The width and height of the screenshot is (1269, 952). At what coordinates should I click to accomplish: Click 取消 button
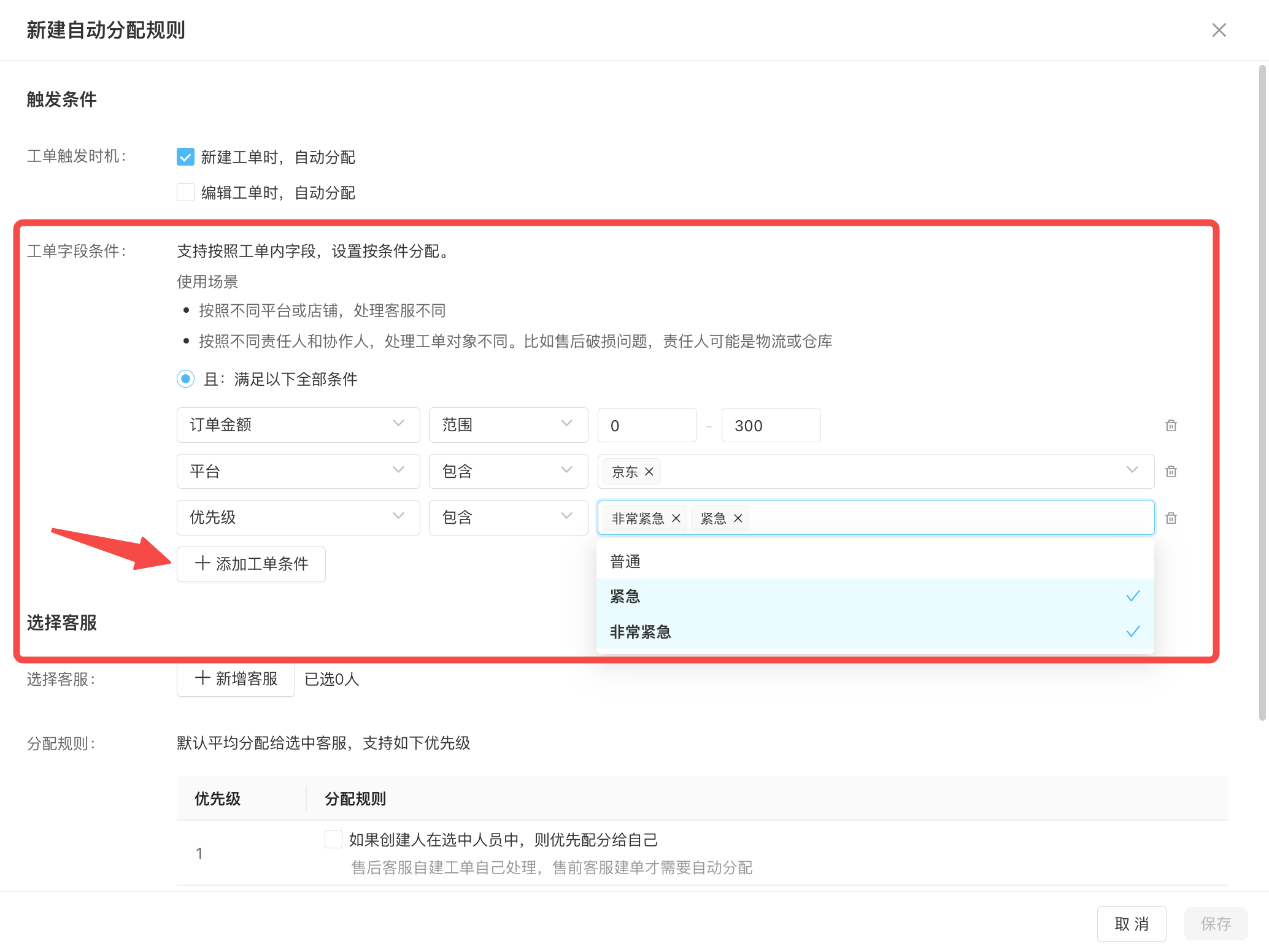(1132, 924)
